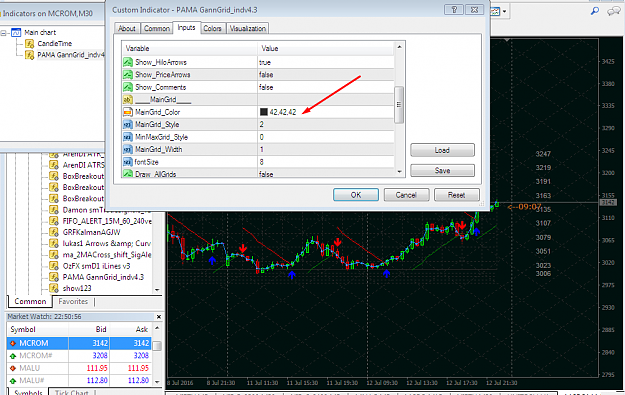Screen dimensions: 625x395
Task: Select the ma_2MACross_shift_SigAle indicator icon
Action: click(x=54, y=254)
